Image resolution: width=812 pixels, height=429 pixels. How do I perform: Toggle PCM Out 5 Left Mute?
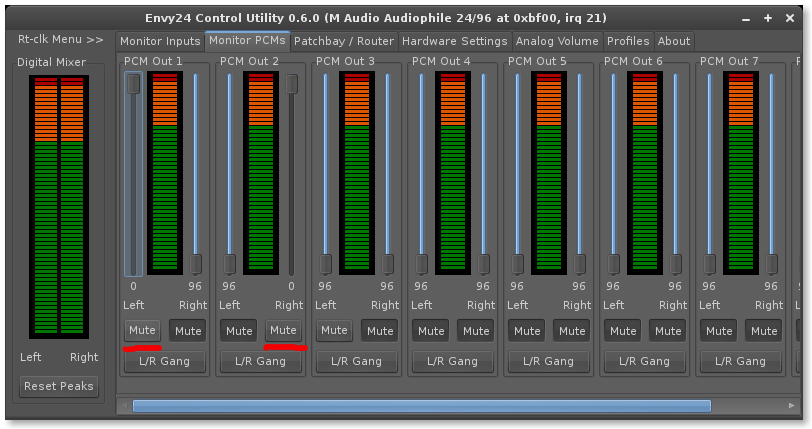527,331
